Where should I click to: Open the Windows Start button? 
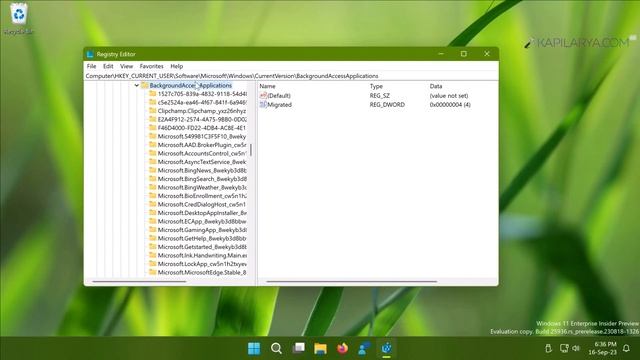(x=254, y=348)
